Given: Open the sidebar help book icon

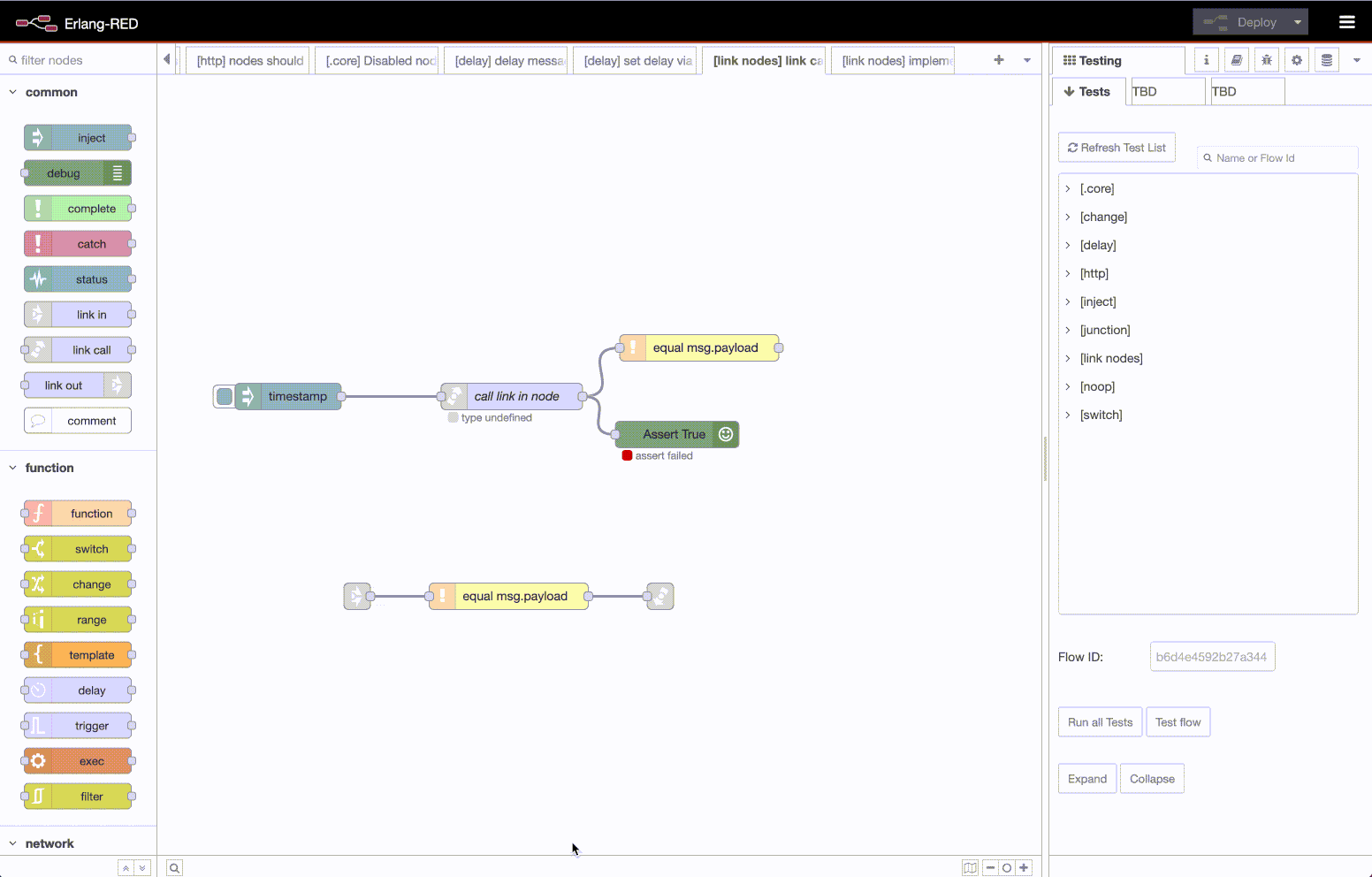Looking at the screenshot, I should pyautogui.click(x=1237, y=60).
